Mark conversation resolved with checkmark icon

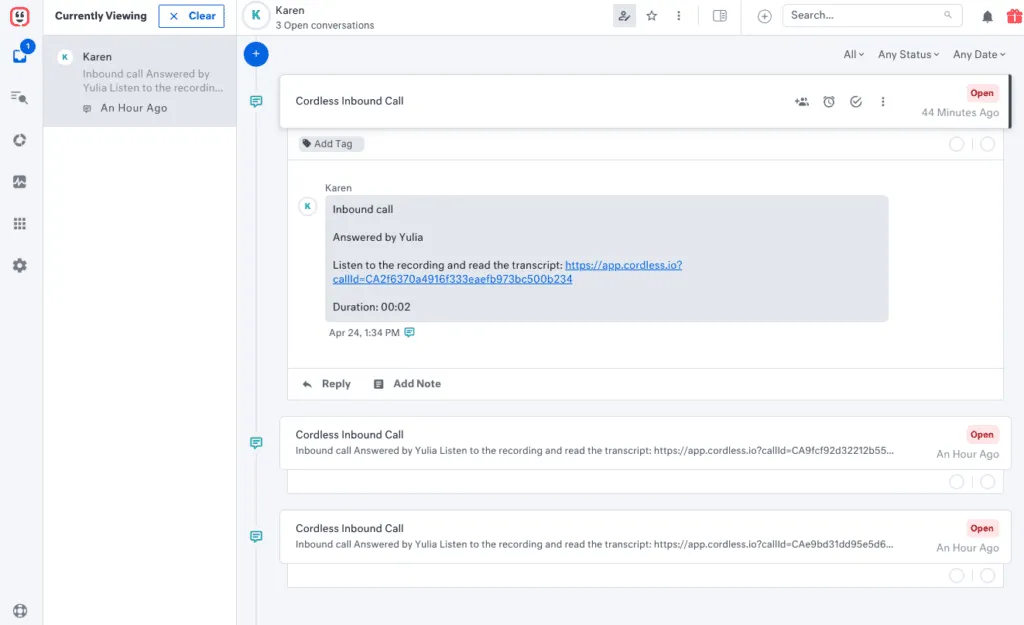pyautogui.click(x=856, y=102)
